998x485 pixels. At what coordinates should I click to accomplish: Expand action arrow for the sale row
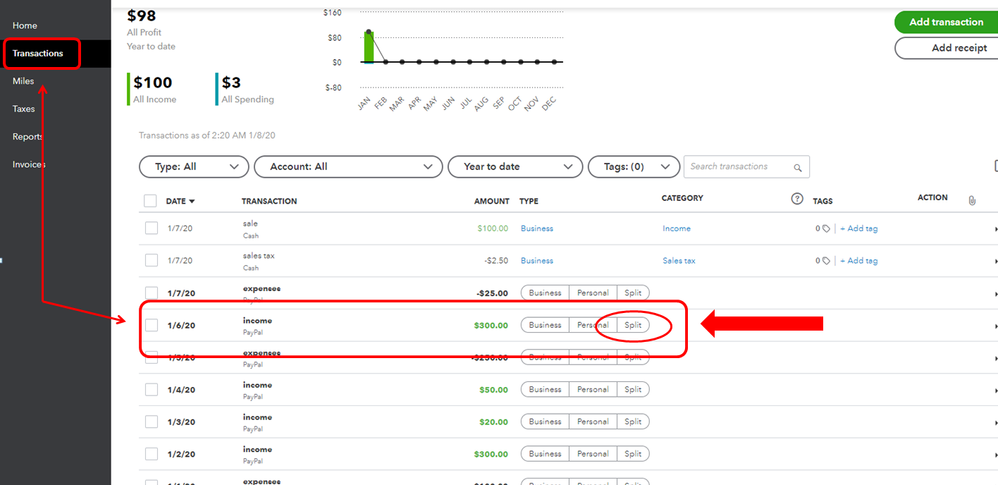(x=995, y=228)
